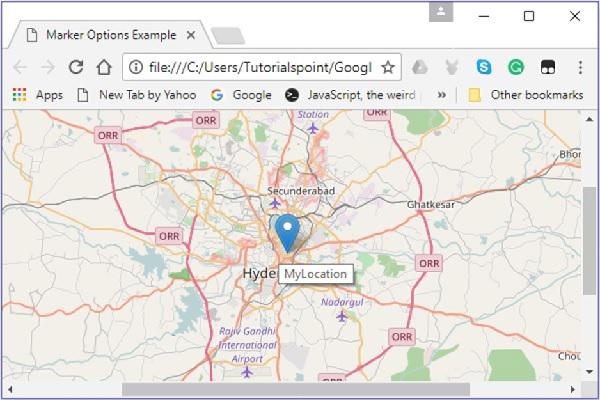Open the Skype extension icon
Viewport: 600px width, 400px height.
point(484,67)
